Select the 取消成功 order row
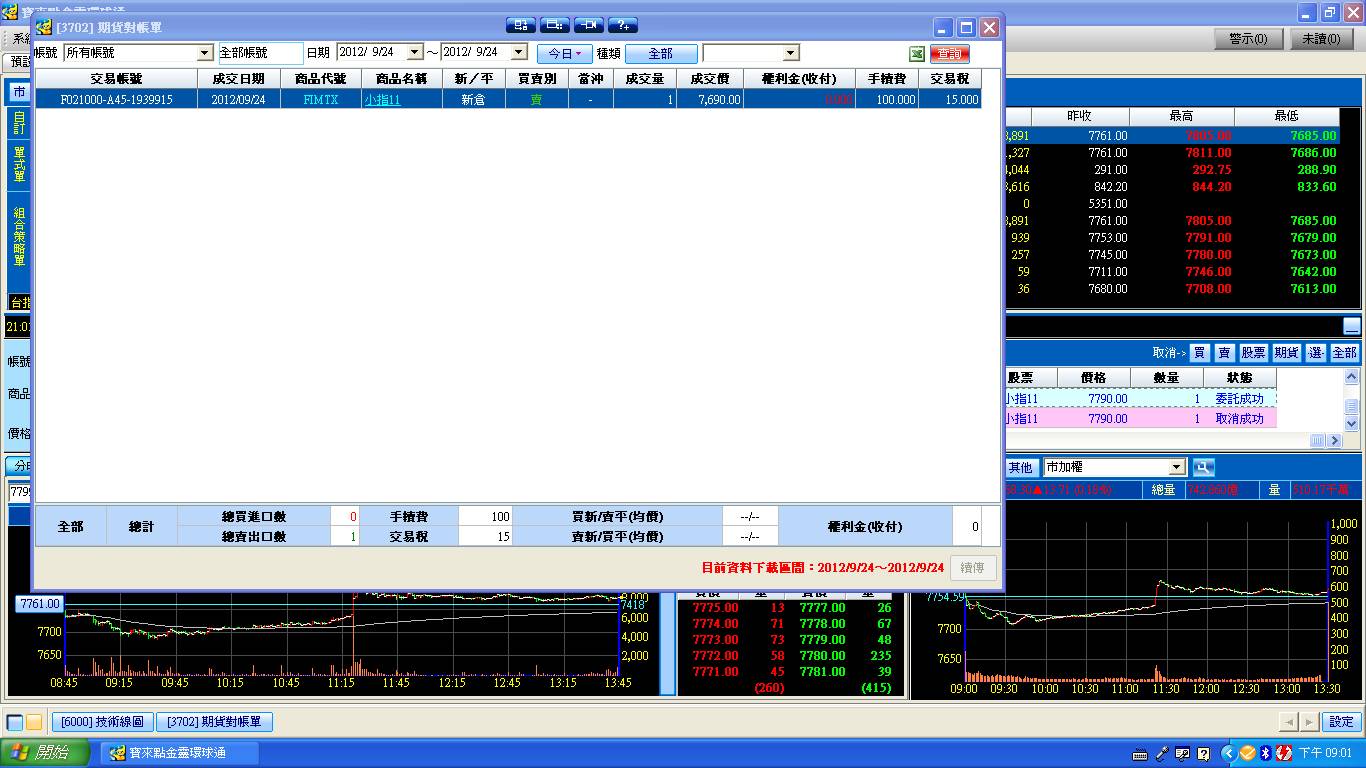Screen dimensions: 1366x768 [1141, 419]
